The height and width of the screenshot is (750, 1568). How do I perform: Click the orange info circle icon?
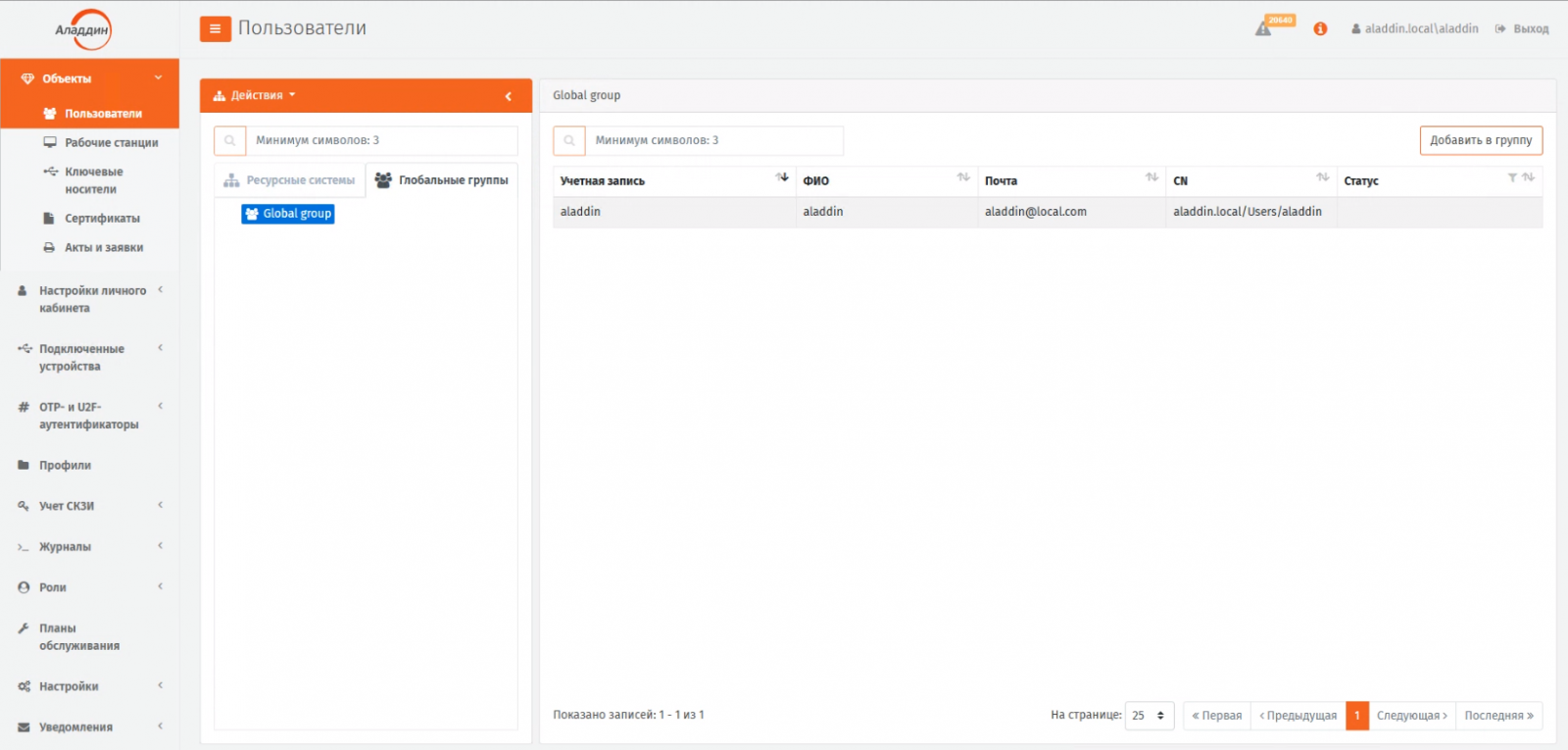click(1320, 29)
